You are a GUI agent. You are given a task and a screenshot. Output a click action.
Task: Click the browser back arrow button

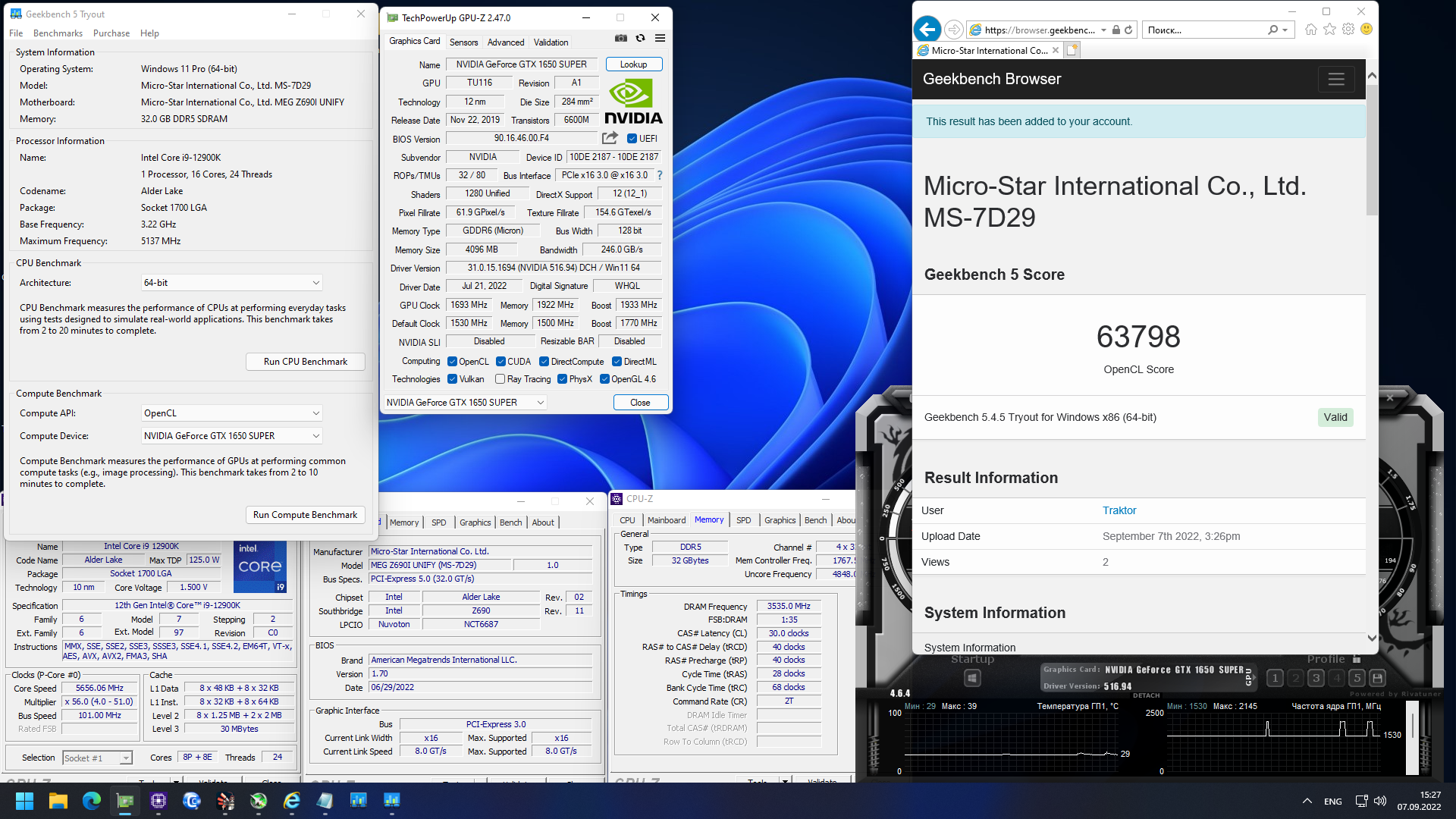point(927,30)
